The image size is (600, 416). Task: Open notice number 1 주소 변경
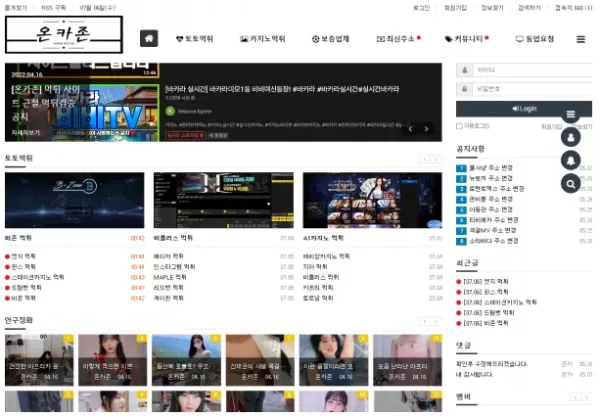pyautogui.click(x=491, y=168)
